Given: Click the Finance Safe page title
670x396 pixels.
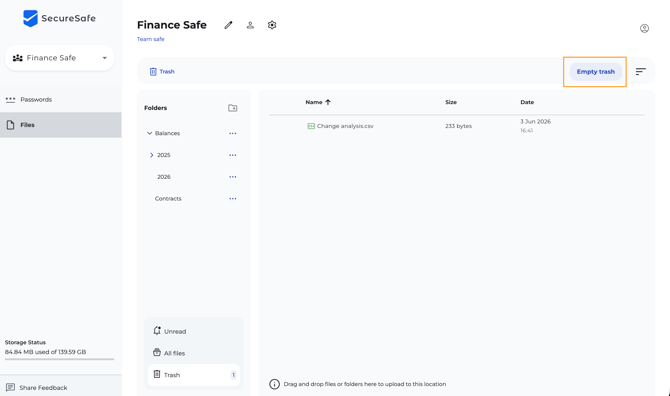Looking at the screenshot, I should click(x=172, y=25).
